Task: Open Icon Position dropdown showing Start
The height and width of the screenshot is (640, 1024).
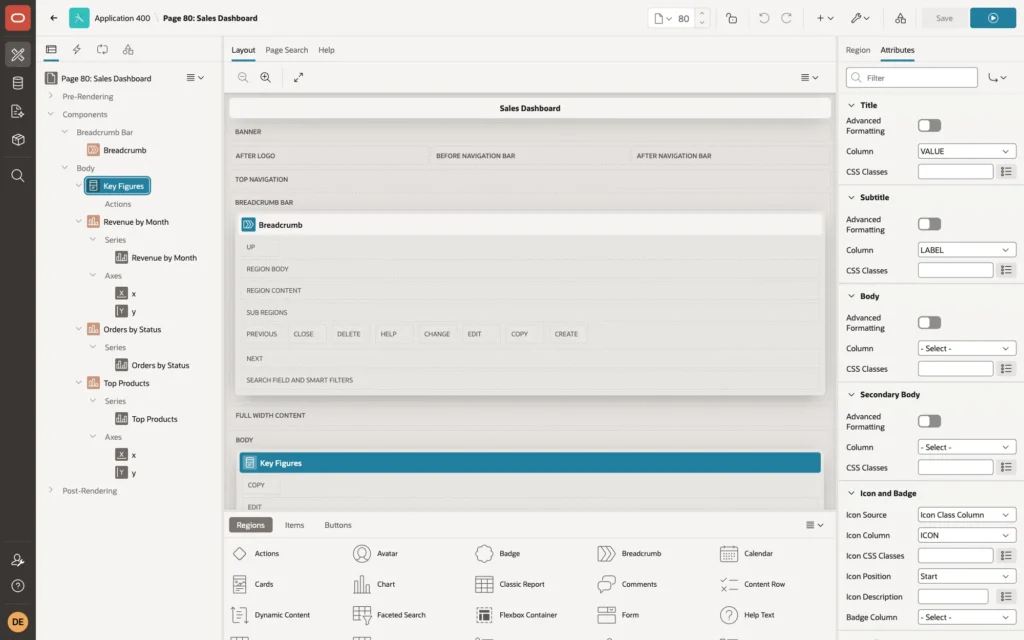Action: click(x=967, y=577)
